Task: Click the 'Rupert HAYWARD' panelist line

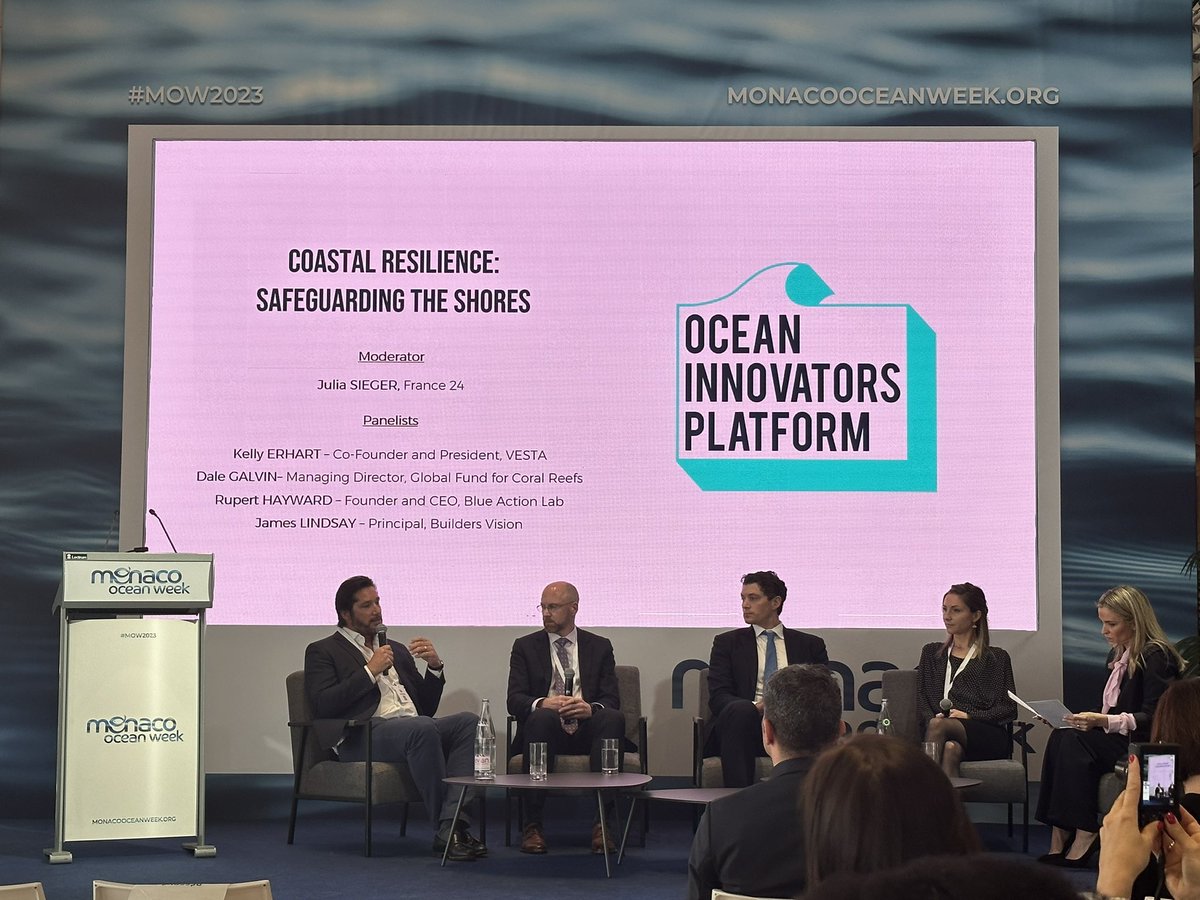Action: [390, 501]
